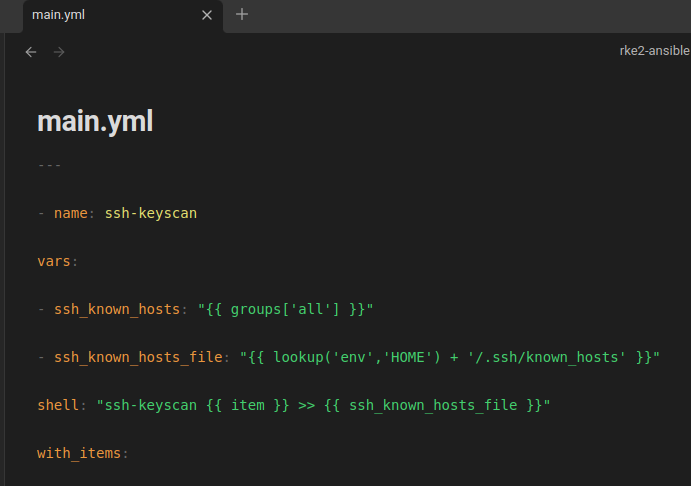Click the ssh_known_hosts groups['all'] line
Viewport: 691px width, 486px height.
[x=205, y=309]
